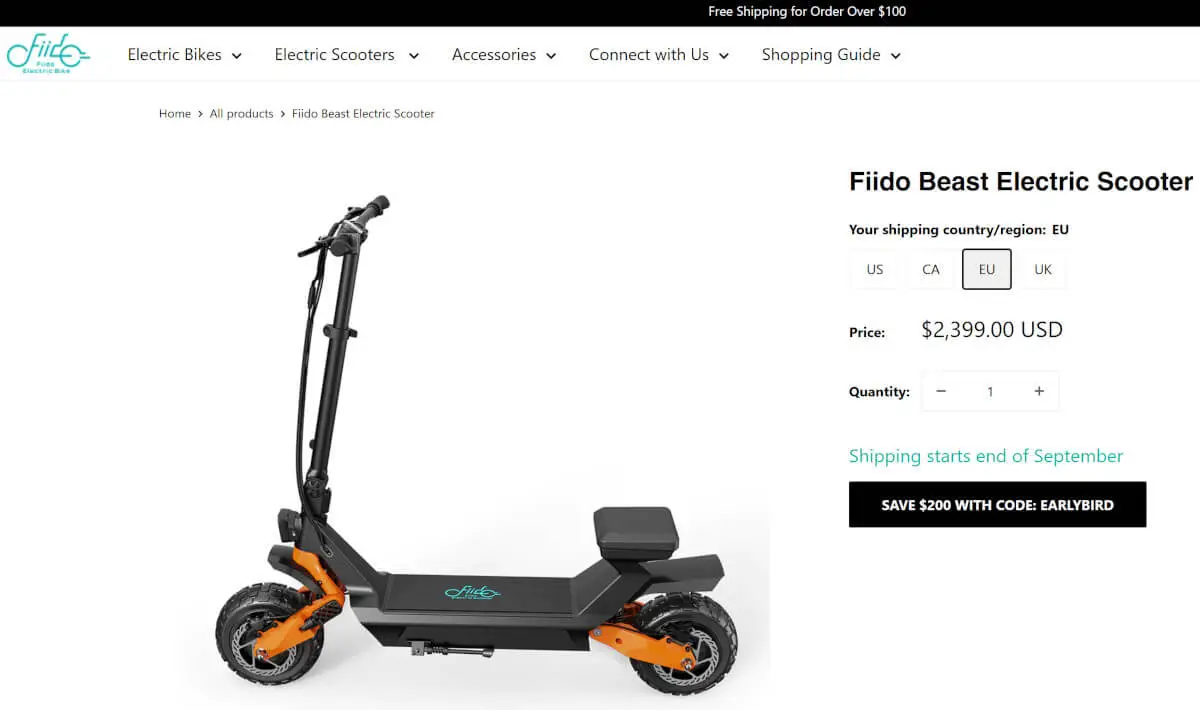Expand the Electric Scooters menu chevron
The image size is (1200, 710).
tap(413, 56)
